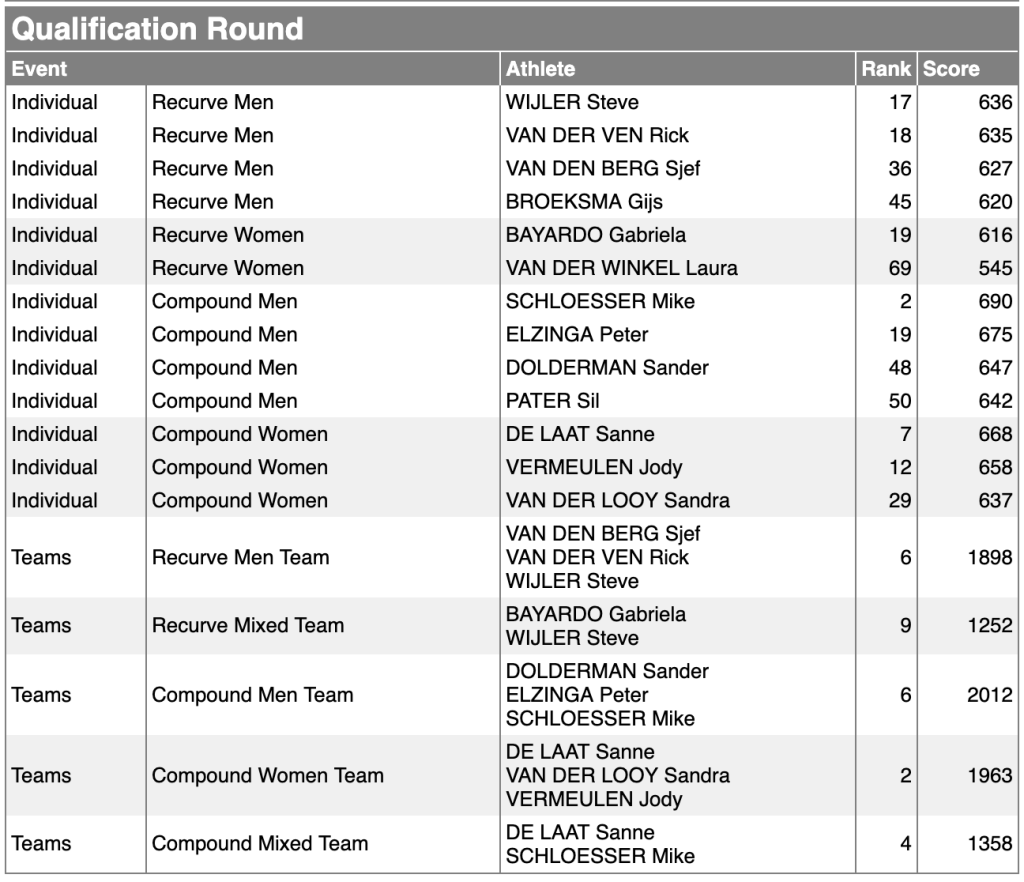Click VAN DER WINKEL Laura name
Image resolution: width=1024 pixels, height=882 pixels.
pos(621,268)
